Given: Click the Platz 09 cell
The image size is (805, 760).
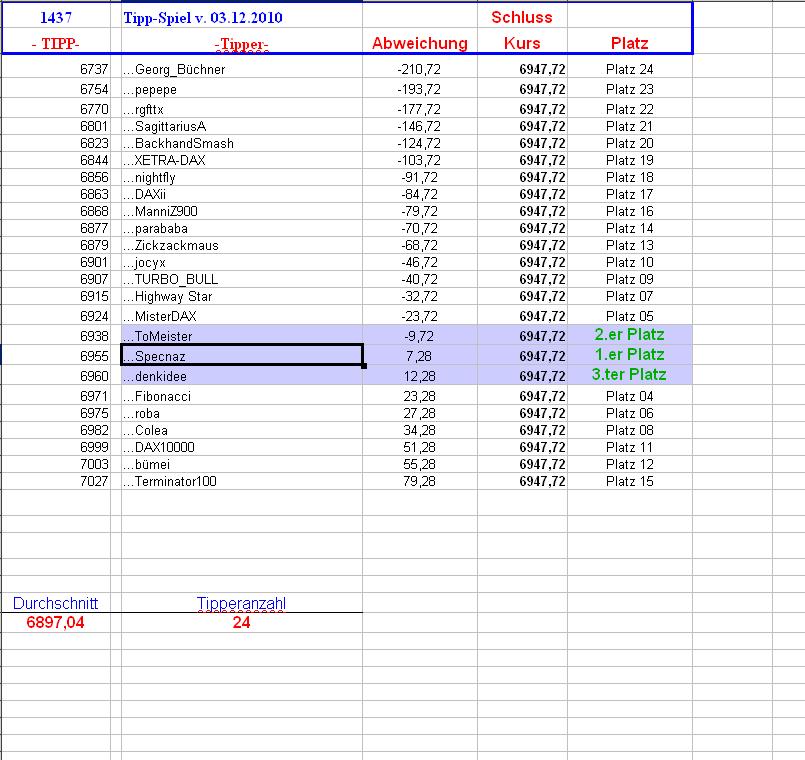Looking at the screenshot, I should pyautogui.click(x=629, y=279).
